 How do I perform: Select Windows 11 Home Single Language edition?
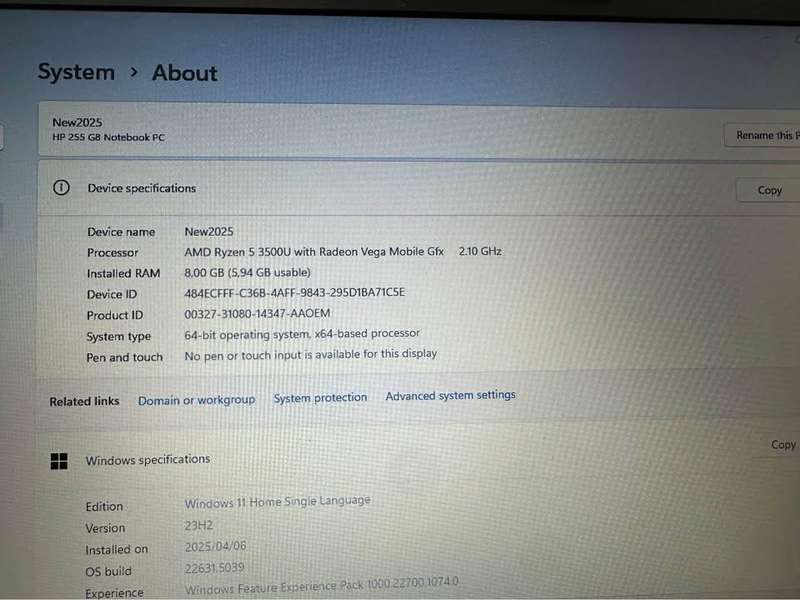277,502
